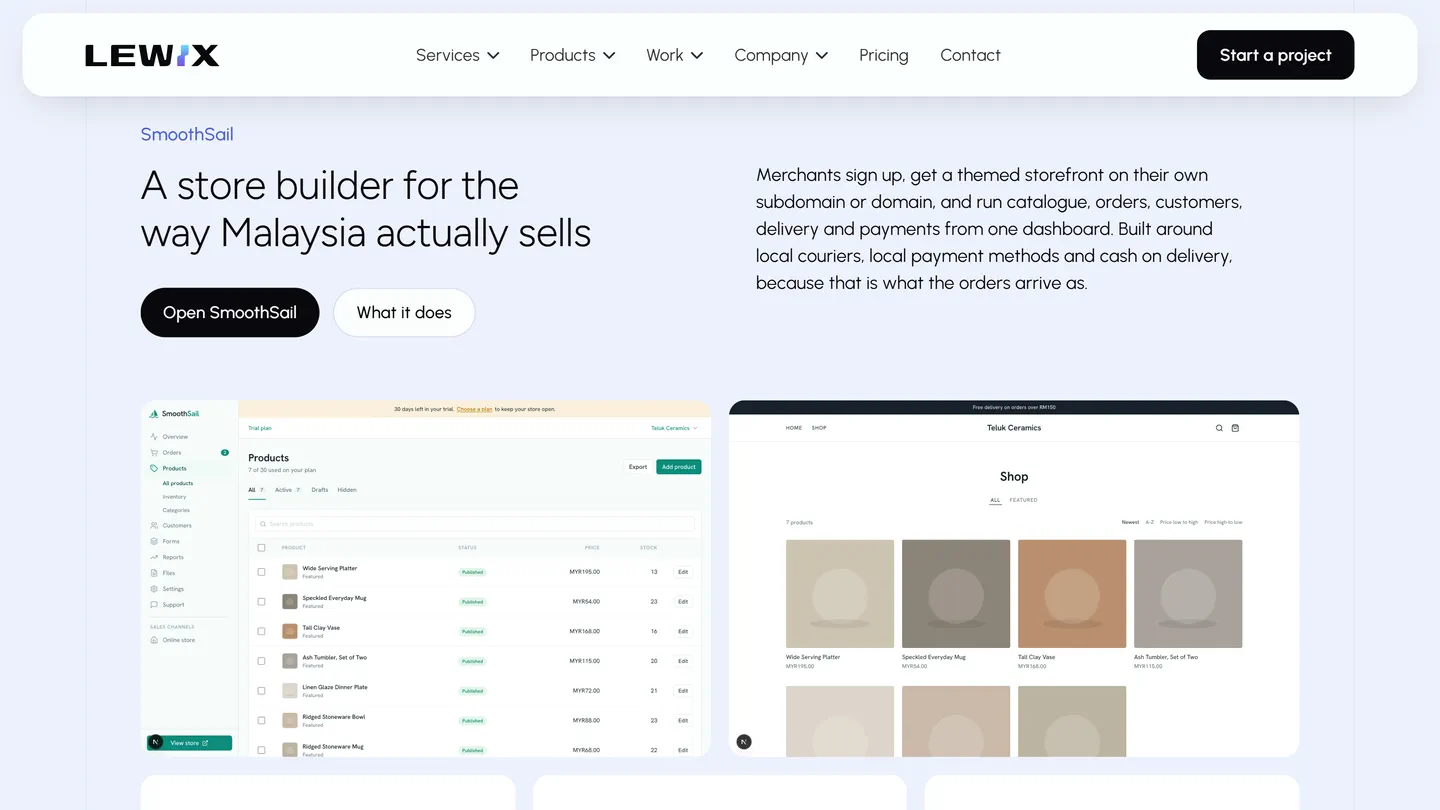Screen dimensions: 1440x810
Task: Switch to the Drafts tab in Products dashboard
Action: click(x=320, y=490)
